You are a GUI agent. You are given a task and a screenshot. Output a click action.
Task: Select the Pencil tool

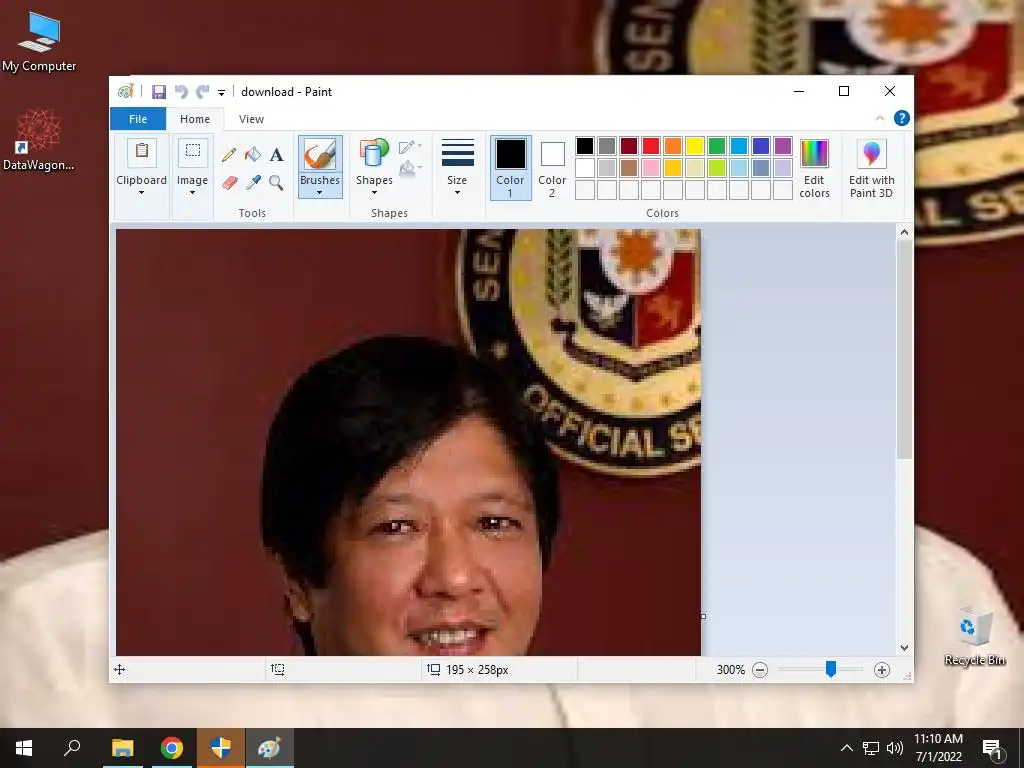pyautogui.click(x=229, y=155)
